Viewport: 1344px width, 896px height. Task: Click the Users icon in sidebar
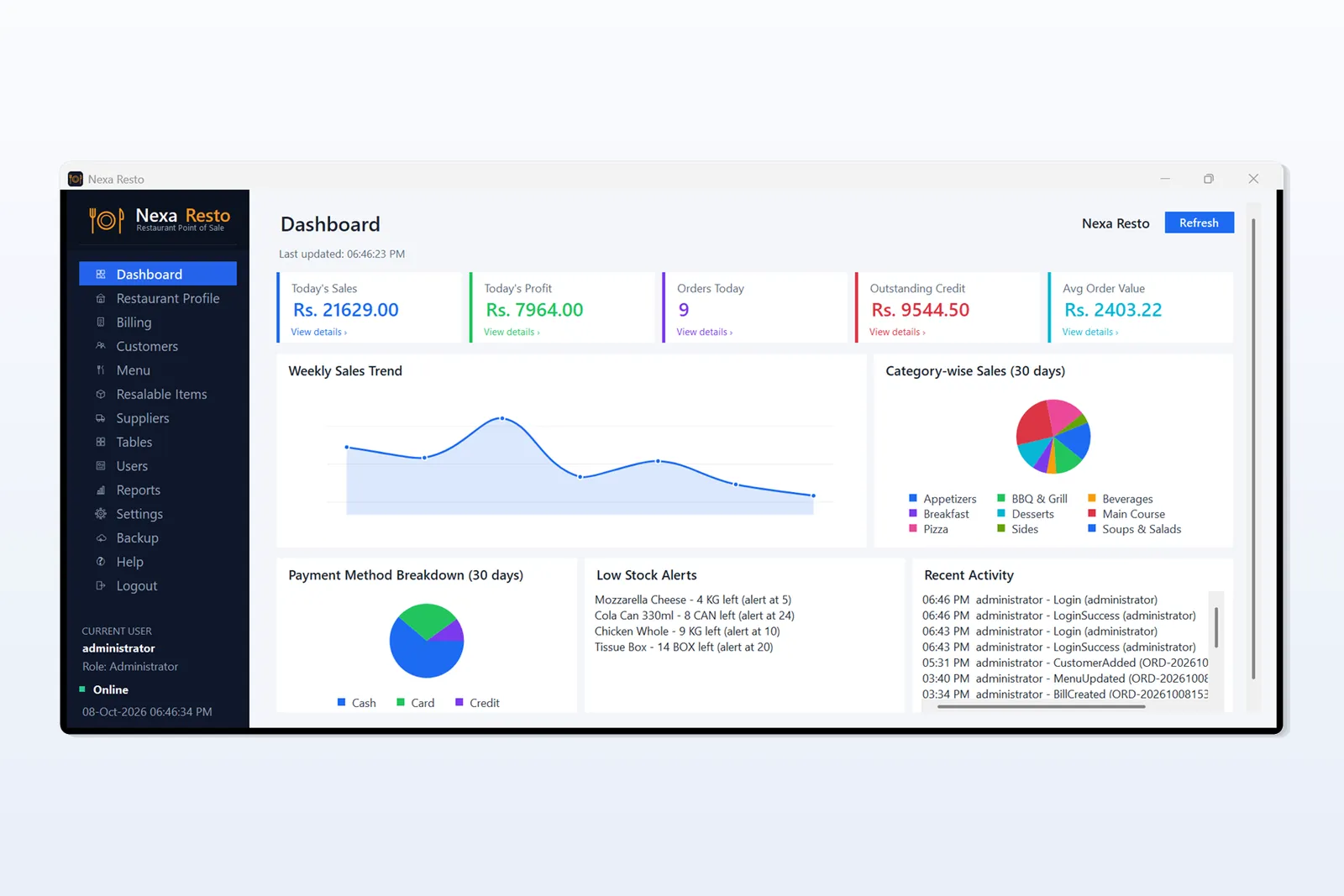101,466
